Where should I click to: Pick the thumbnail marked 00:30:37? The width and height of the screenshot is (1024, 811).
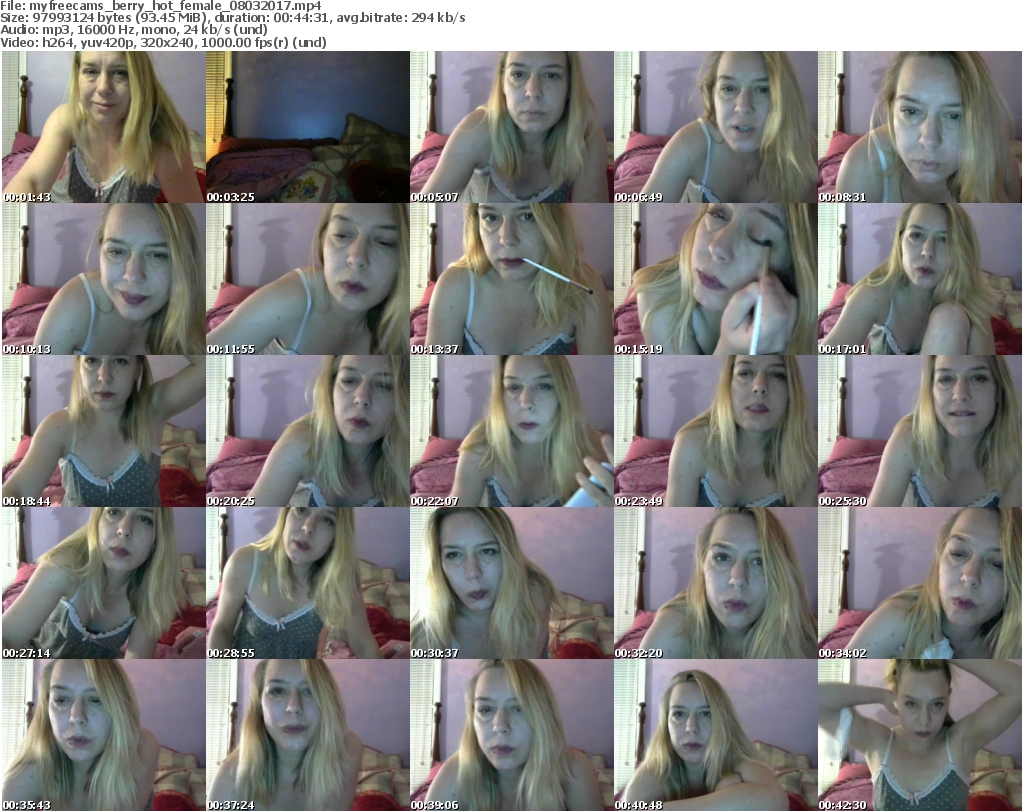[511, 583]
